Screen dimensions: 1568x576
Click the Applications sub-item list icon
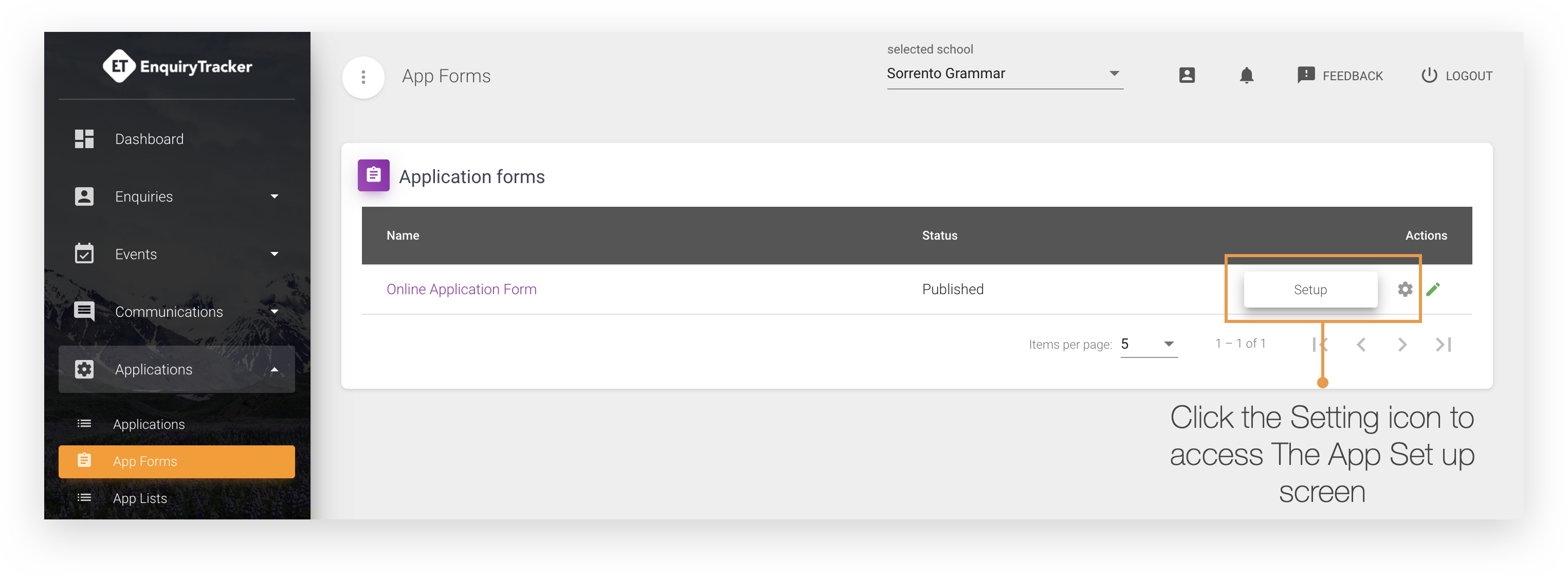point(84,424)
